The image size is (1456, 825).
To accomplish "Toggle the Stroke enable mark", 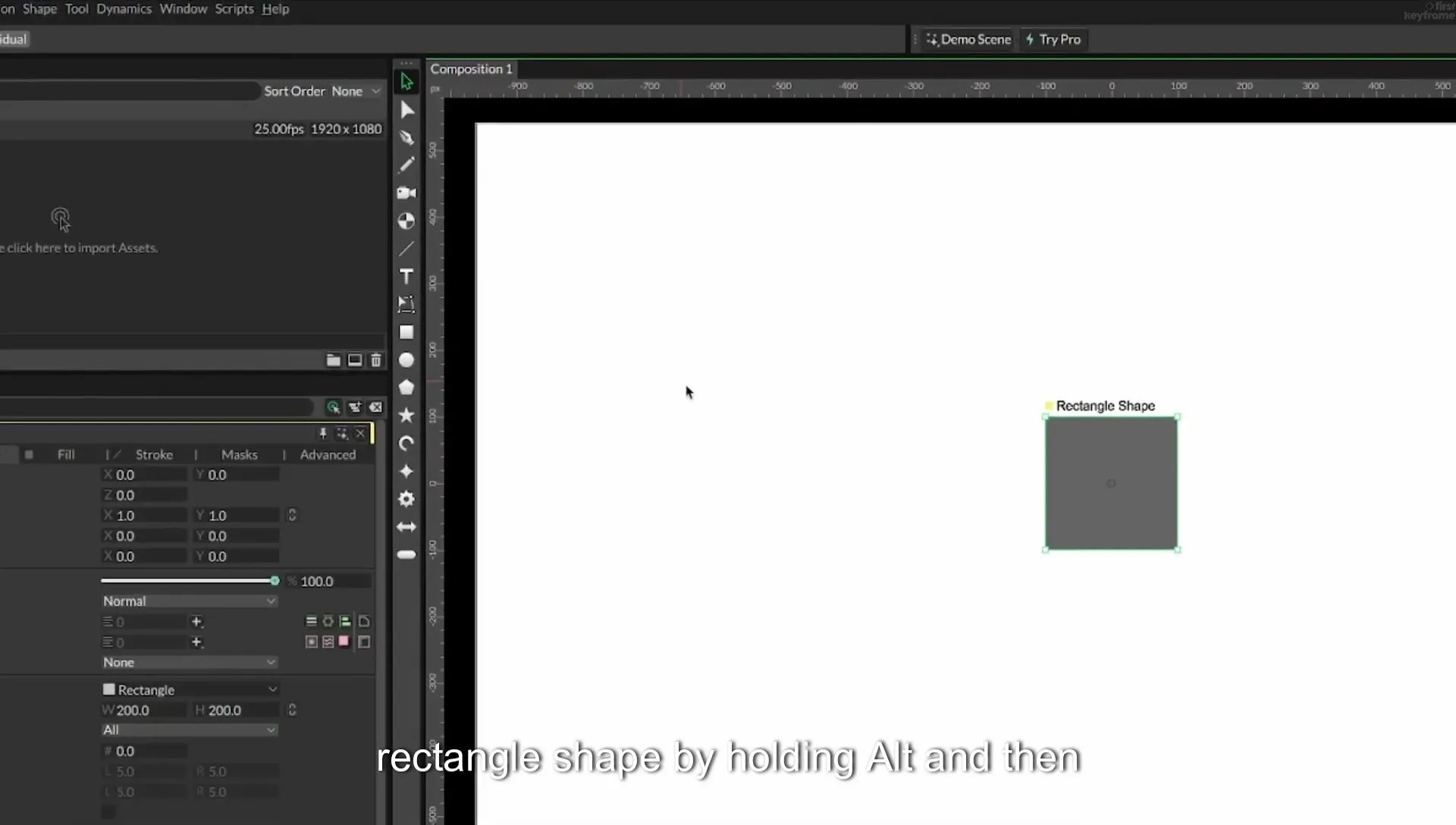I will 117,454.
